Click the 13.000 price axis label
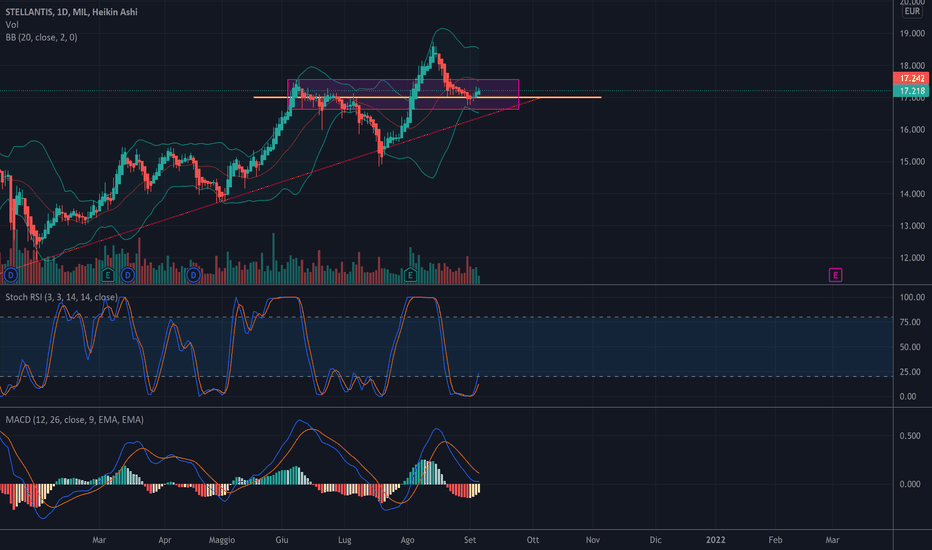The width and height of the screenshot is (932, 550). click(912, 226)
